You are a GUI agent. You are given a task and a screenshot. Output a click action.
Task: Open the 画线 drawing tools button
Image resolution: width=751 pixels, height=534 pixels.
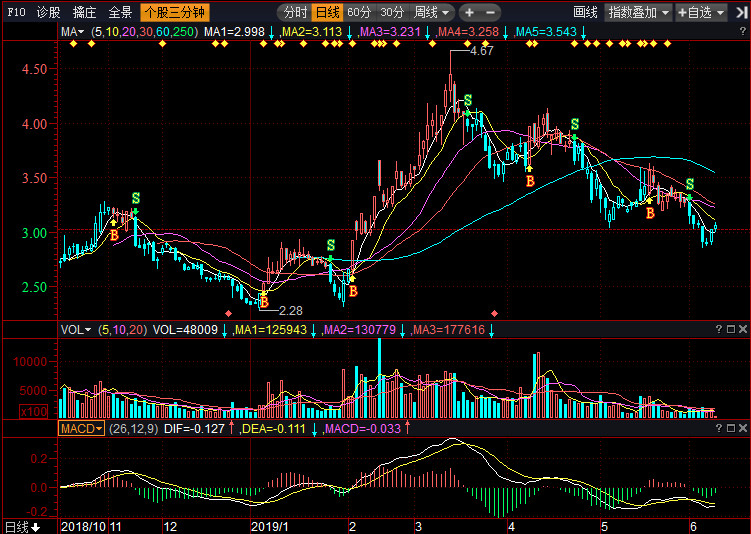tap(585, 12)
